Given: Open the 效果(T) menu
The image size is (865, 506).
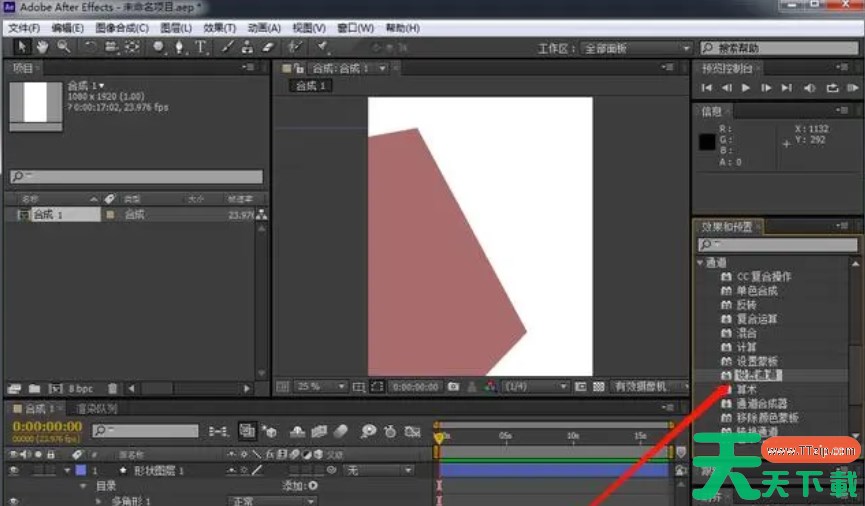Looking at the screenshot, I should point(220,28).
